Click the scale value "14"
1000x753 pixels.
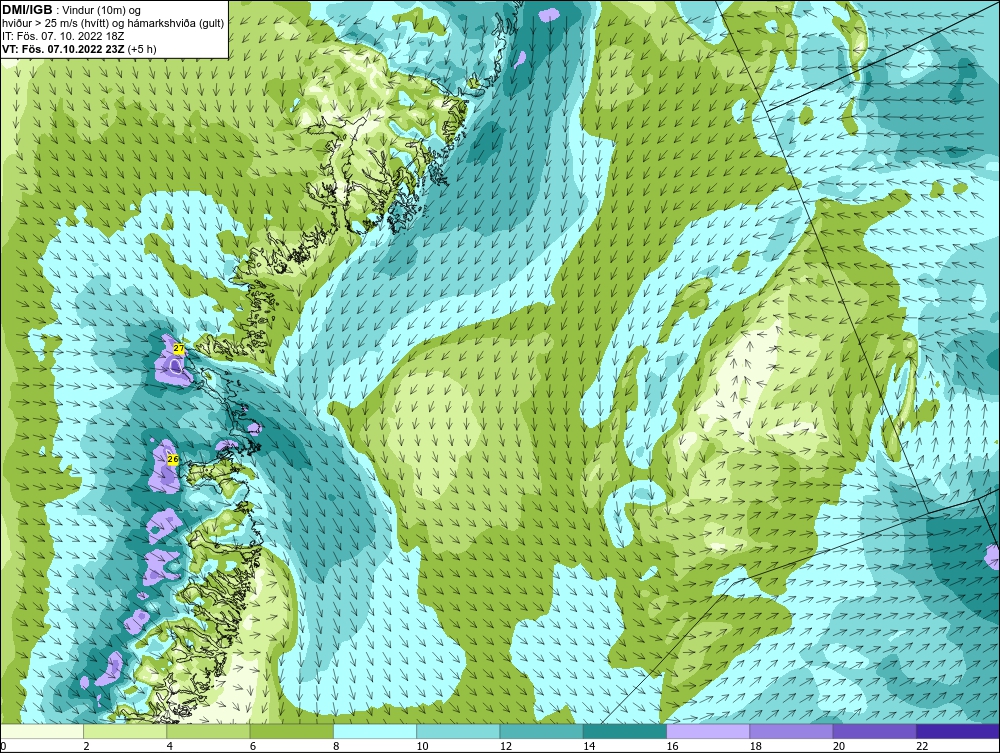pos(589,747)
